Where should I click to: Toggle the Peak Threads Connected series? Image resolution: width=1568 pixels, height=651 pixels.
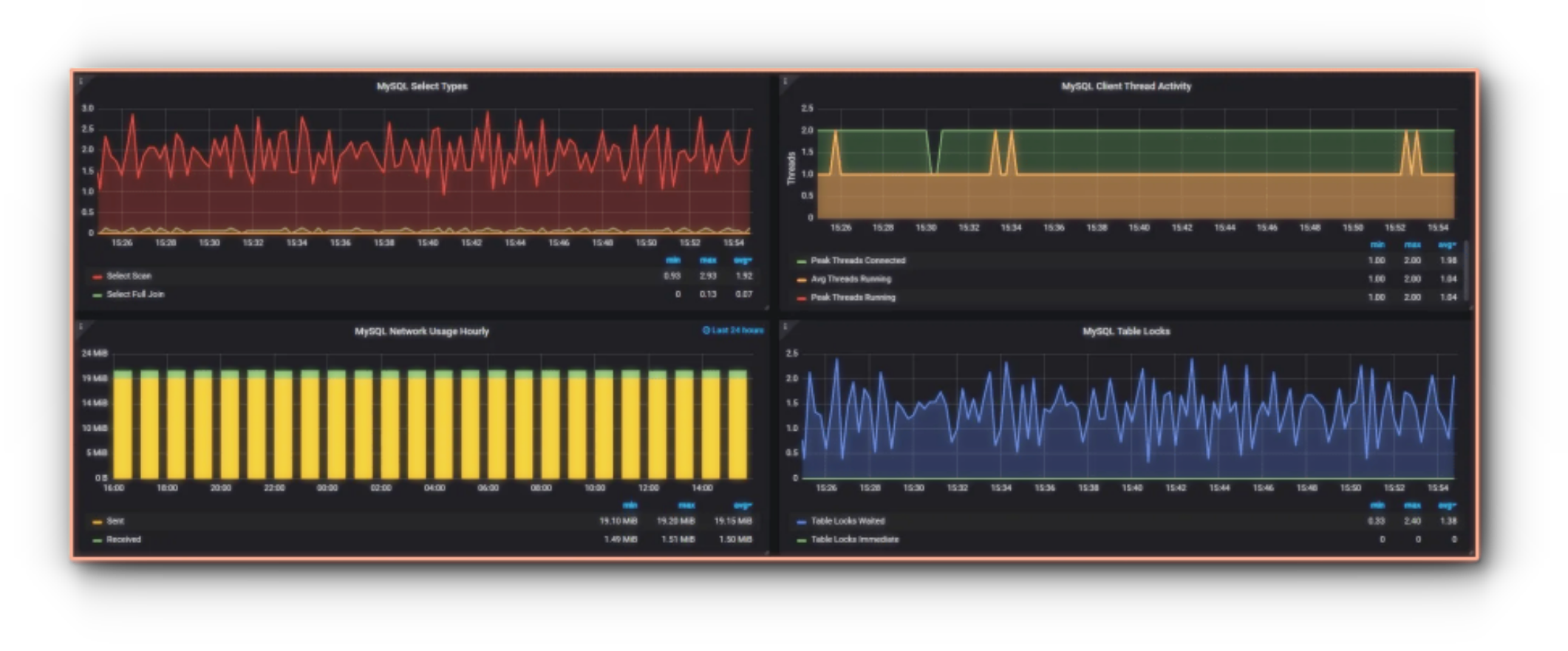point(858,260)
